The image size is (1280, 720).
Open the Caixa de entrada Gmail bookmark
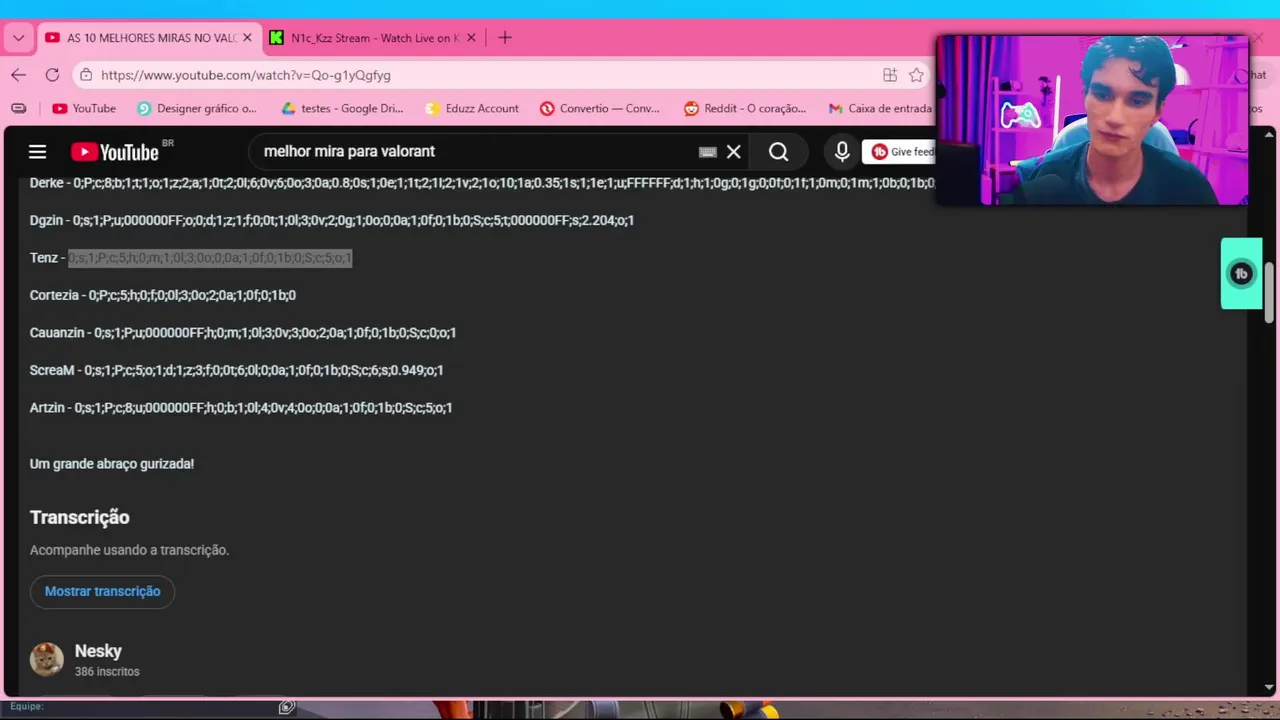pyautogui.click(x=880, y=108)
